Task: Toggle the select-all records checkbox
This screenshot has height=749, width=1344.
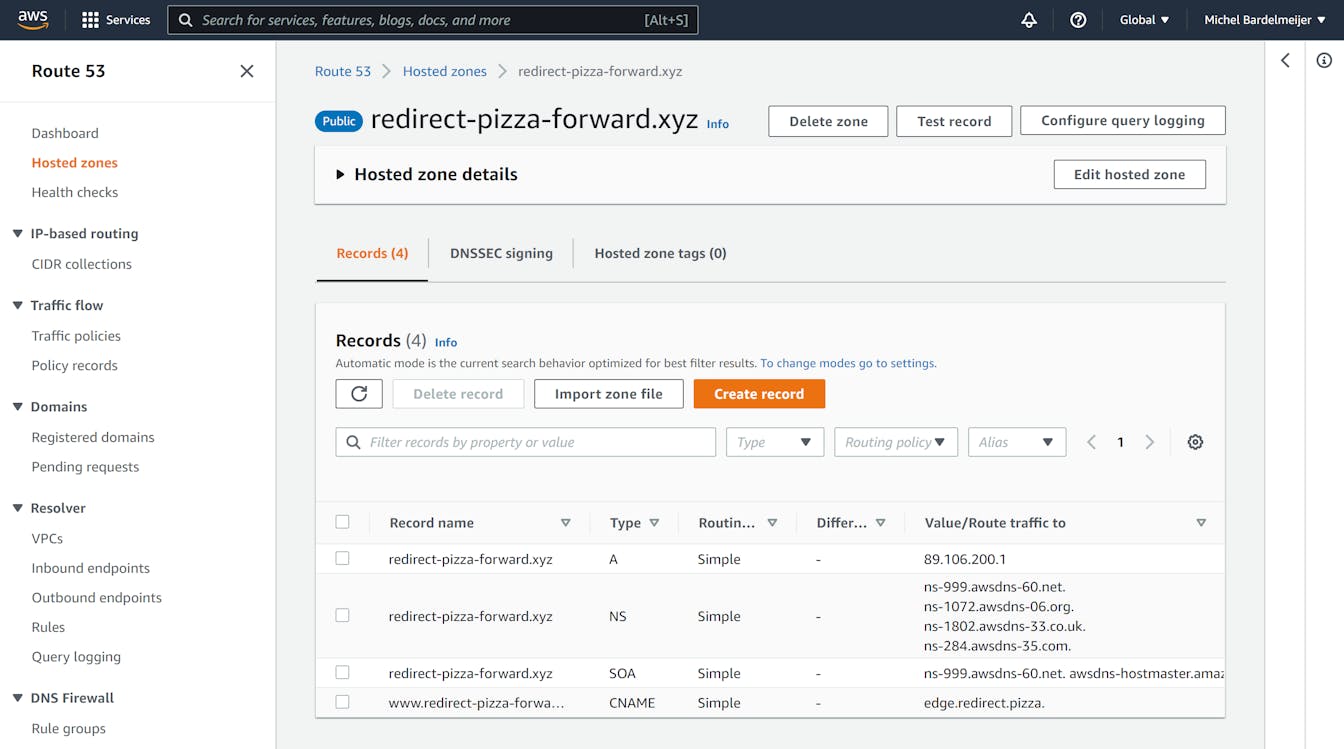Action: (x=343, y=522)
